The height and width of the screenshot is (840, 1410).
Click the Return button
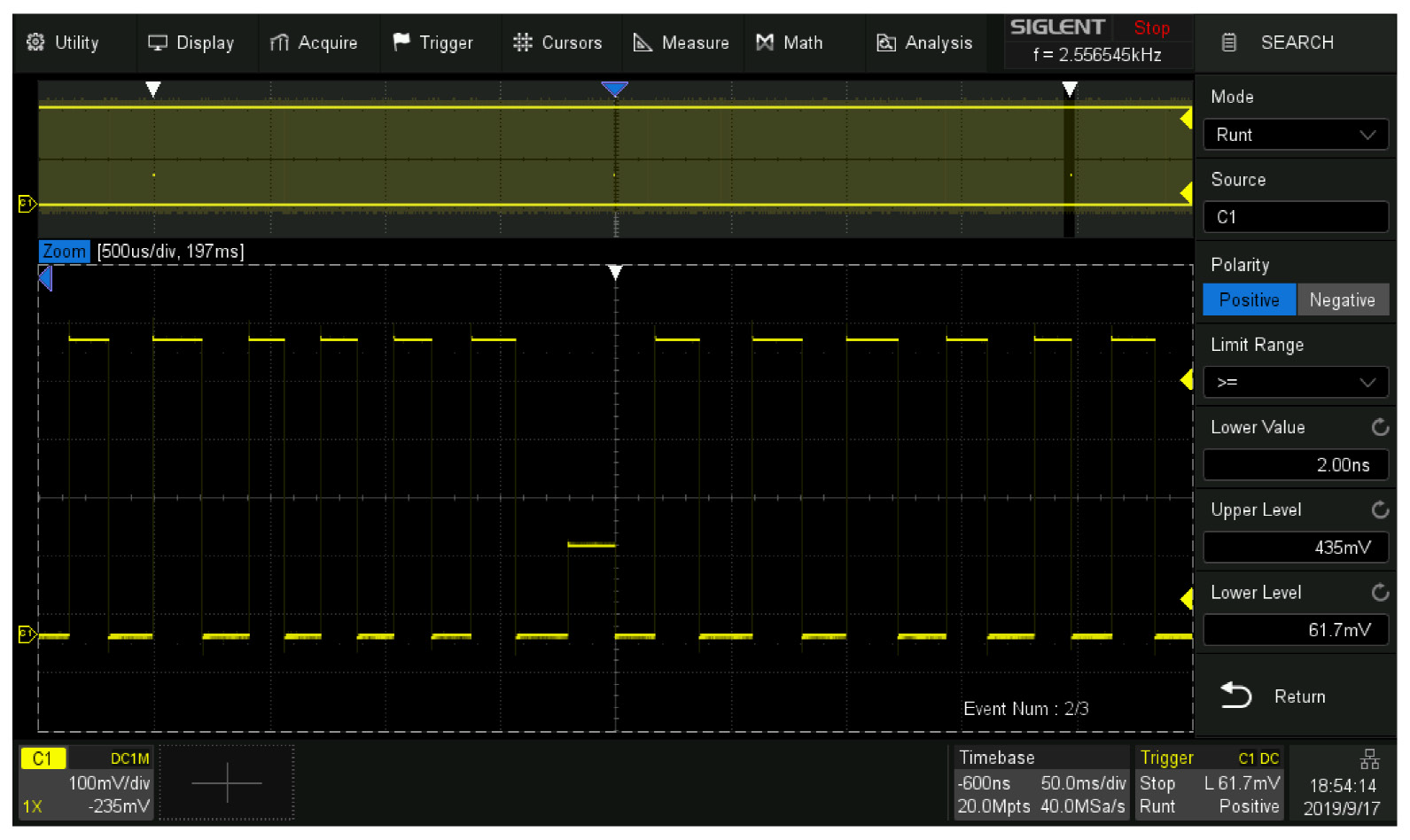pyautogui.click(x=1296, y=696)
